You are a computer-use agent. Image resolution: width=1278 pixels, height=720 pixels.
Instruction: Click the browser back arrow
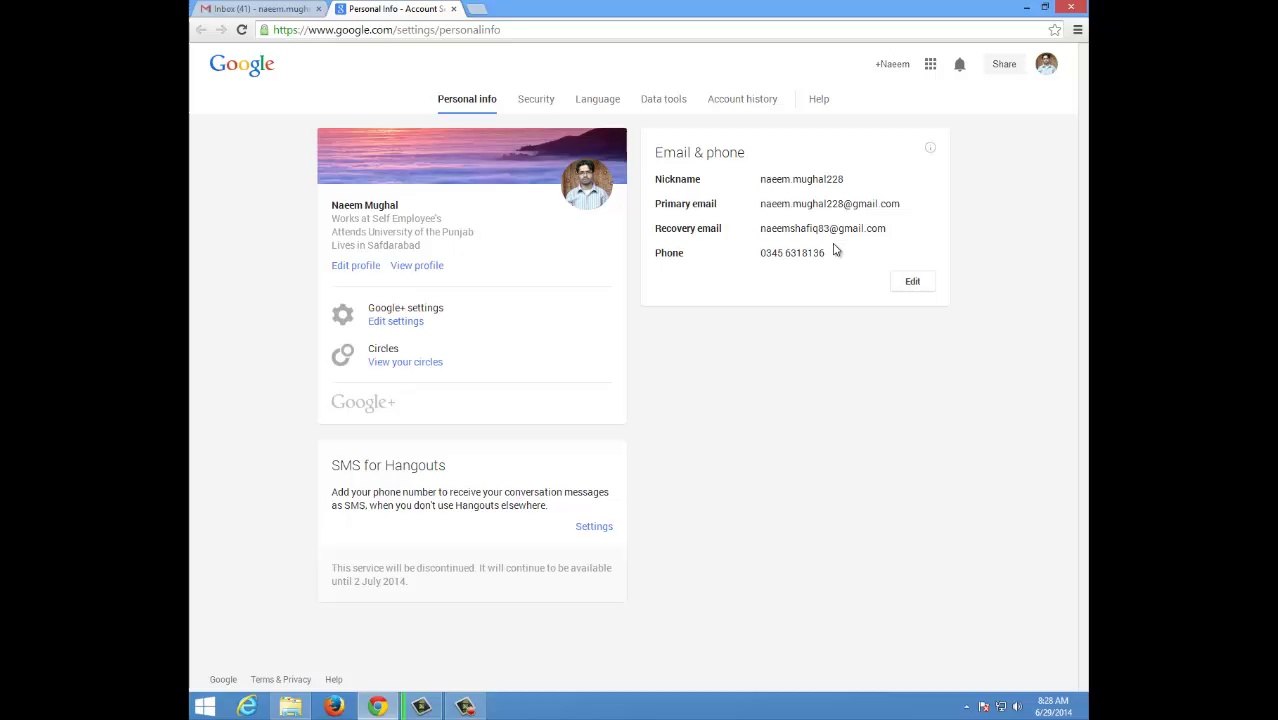tap(201, 30)
